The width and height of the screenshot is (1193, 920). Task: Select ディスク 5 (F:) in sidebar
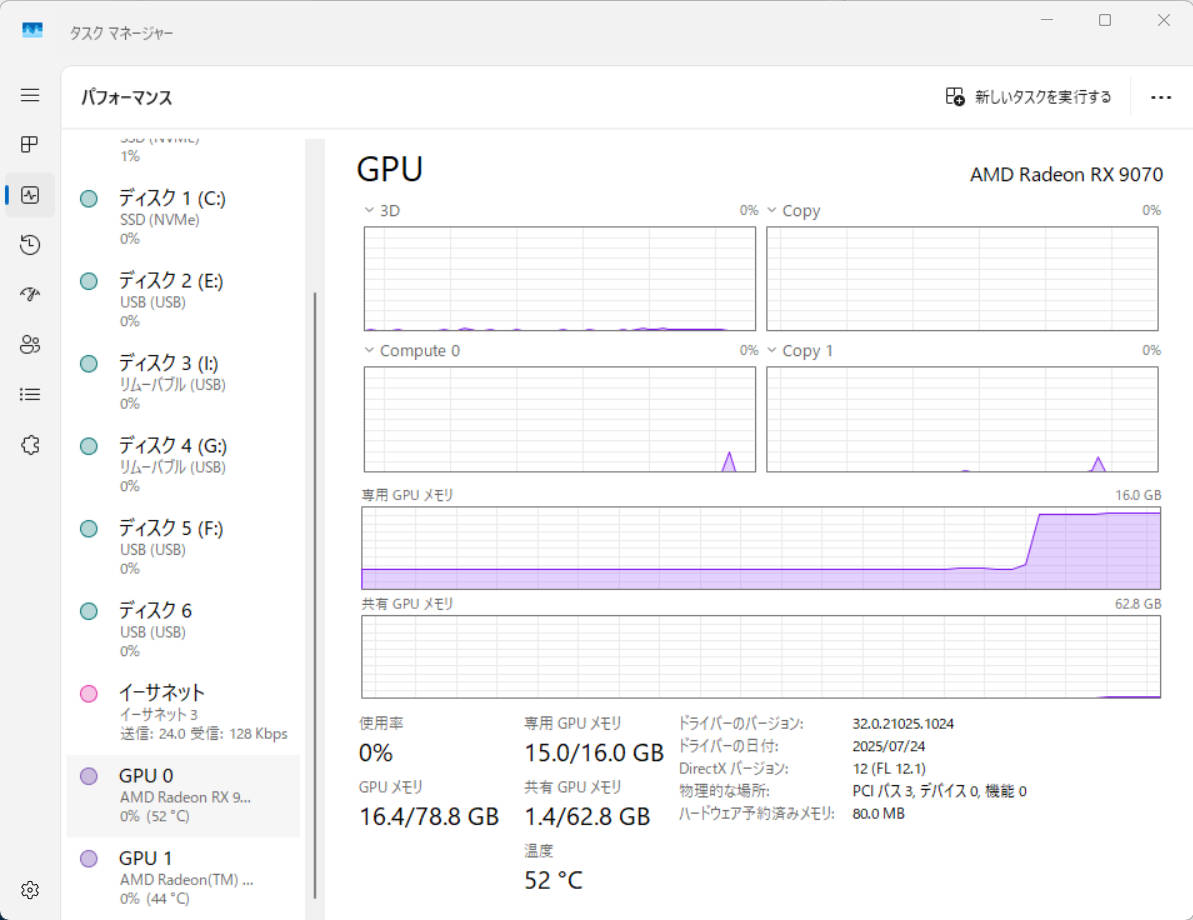click(183, 548)
